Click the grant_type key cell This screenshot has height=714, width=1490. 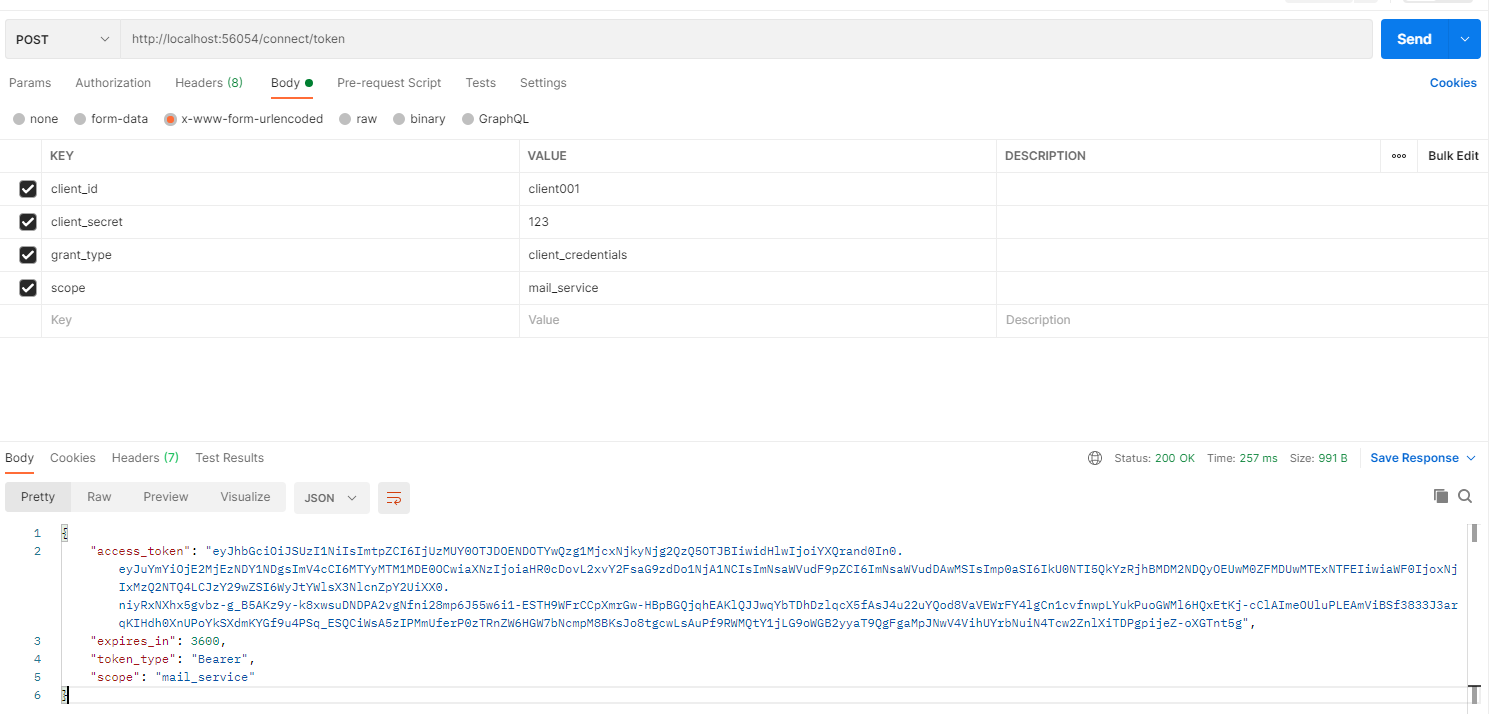click(280, 255)
